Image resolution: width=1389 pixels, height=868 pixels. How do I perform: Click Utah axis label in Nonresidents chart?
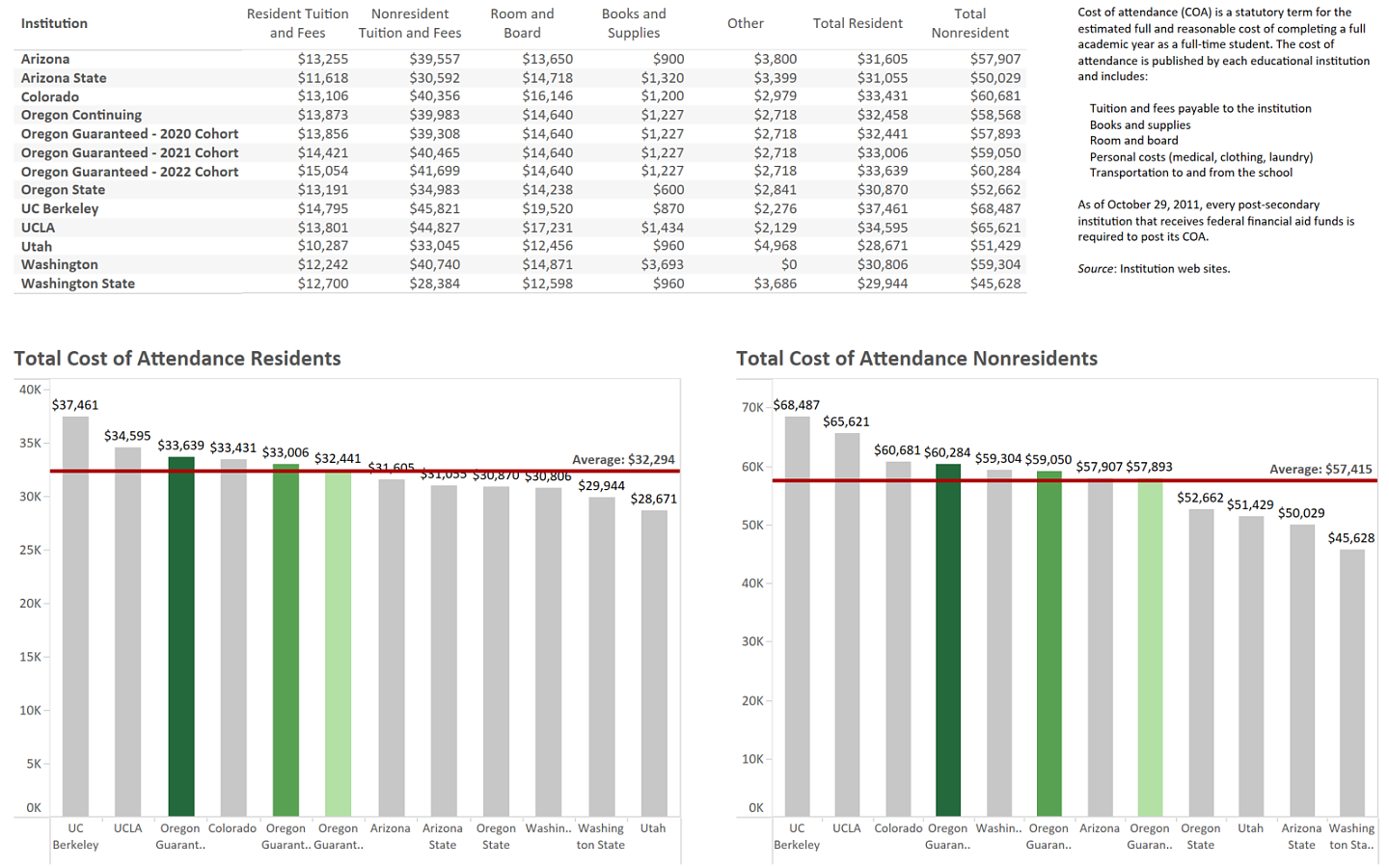pos(1251,828)
